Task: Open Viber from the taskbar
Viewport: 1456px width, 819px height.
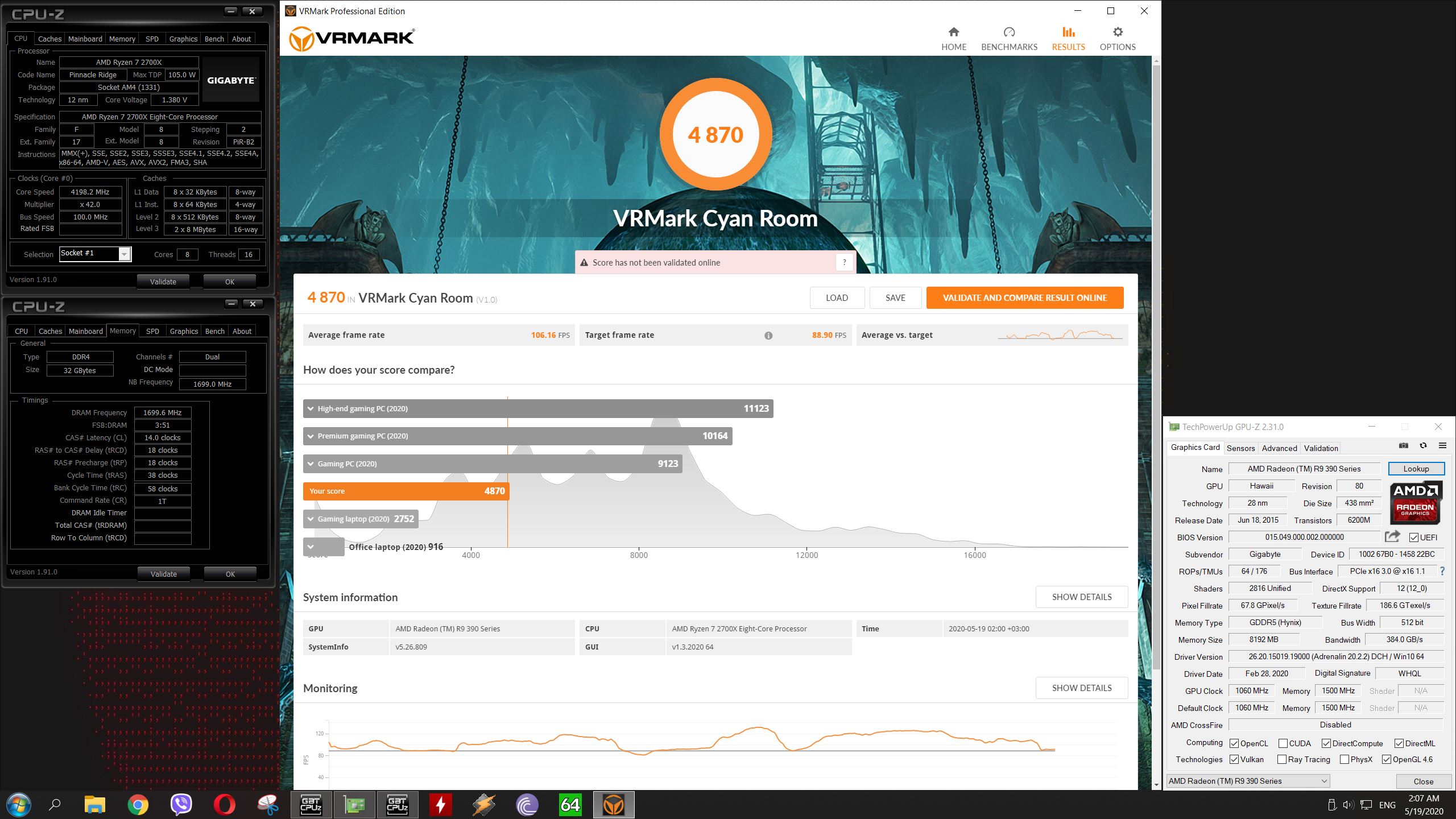Action: coord(181,805)
